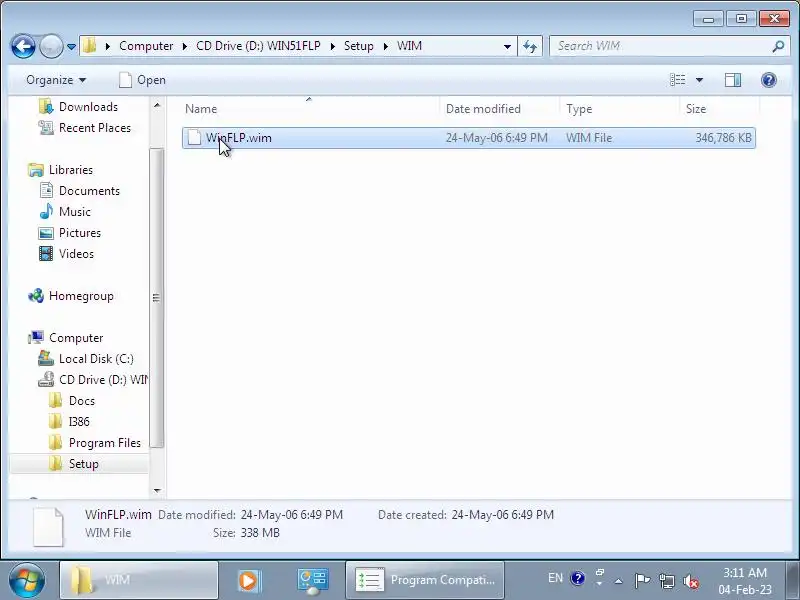Open Recent Places in navigation pane
Viewport: 800px width, 600px height.
coord(85,128)
